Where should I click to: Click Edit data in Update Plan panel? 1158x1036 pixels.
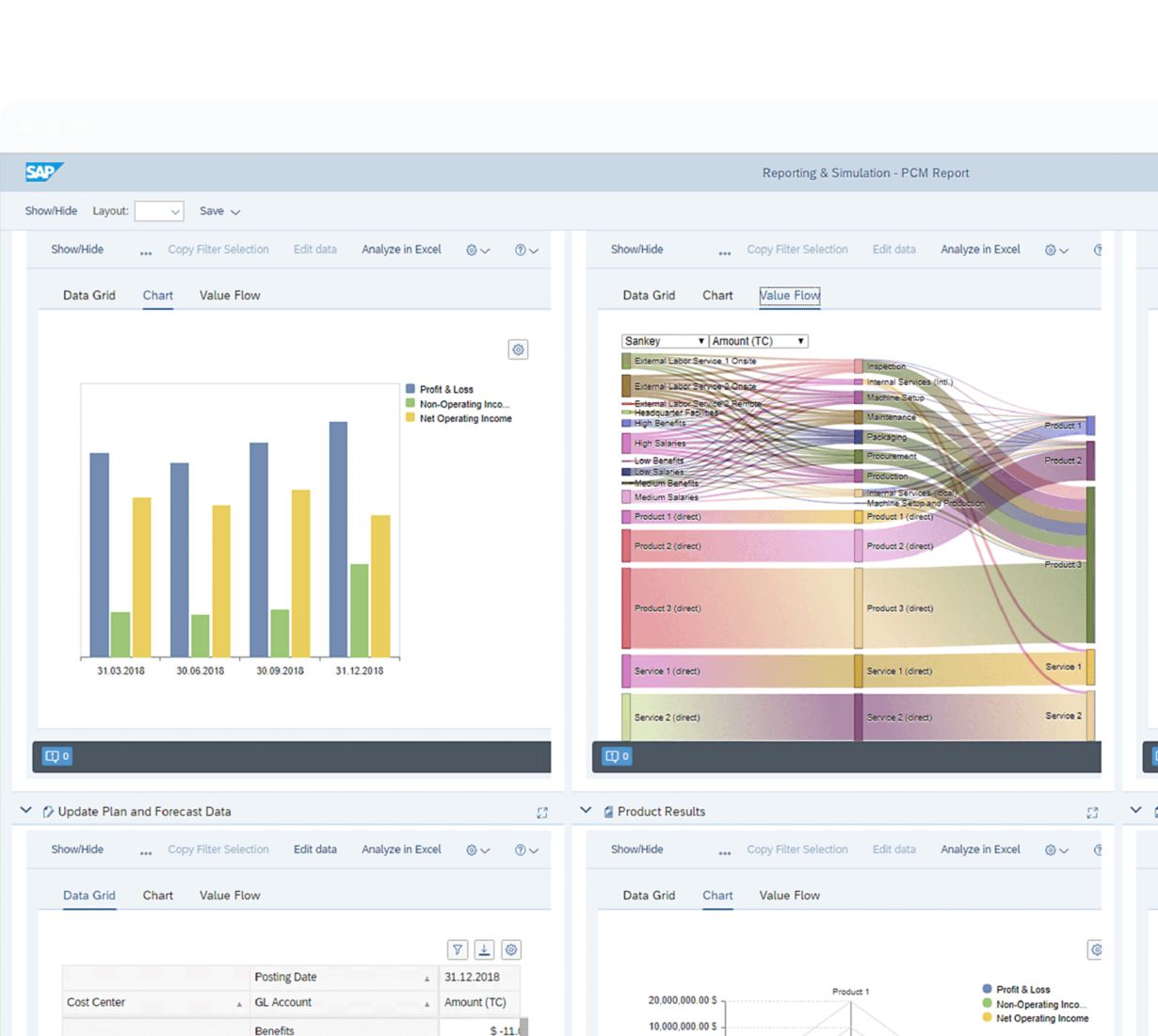[314, 850]
